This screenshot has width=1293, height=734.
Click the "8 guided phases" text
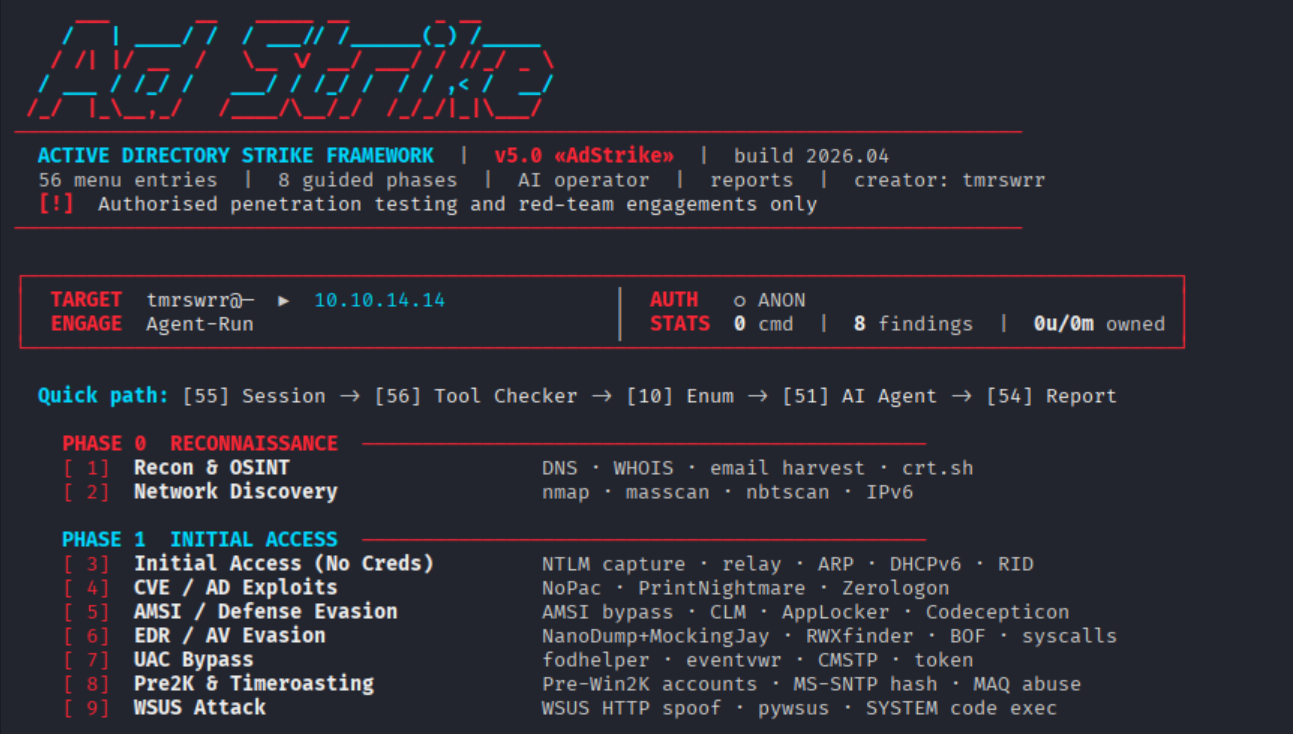point(367,180)
